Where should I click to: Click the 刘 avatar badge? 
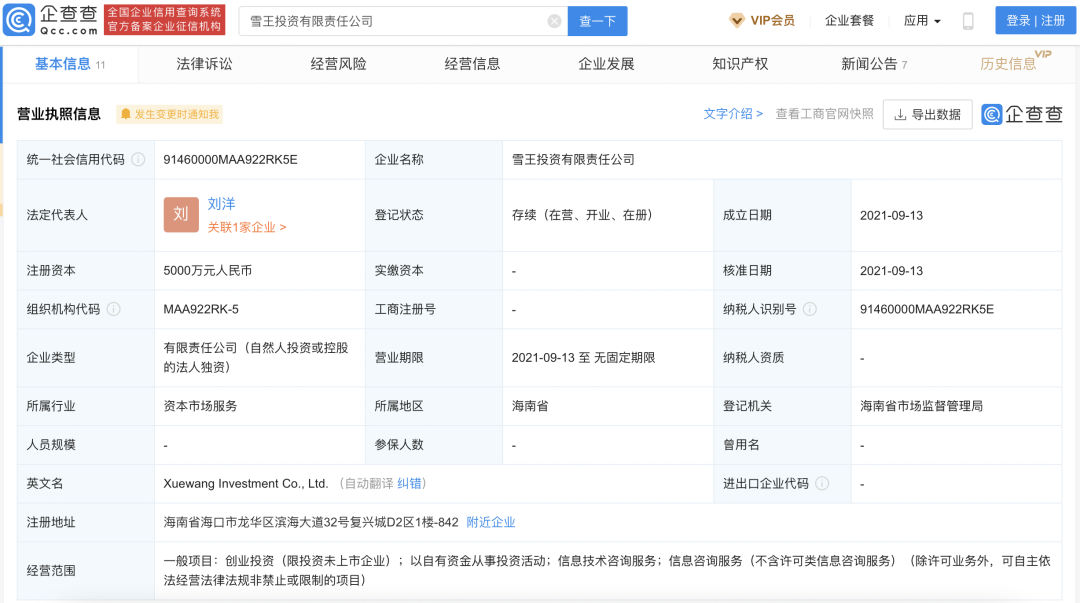pos(181,214)
